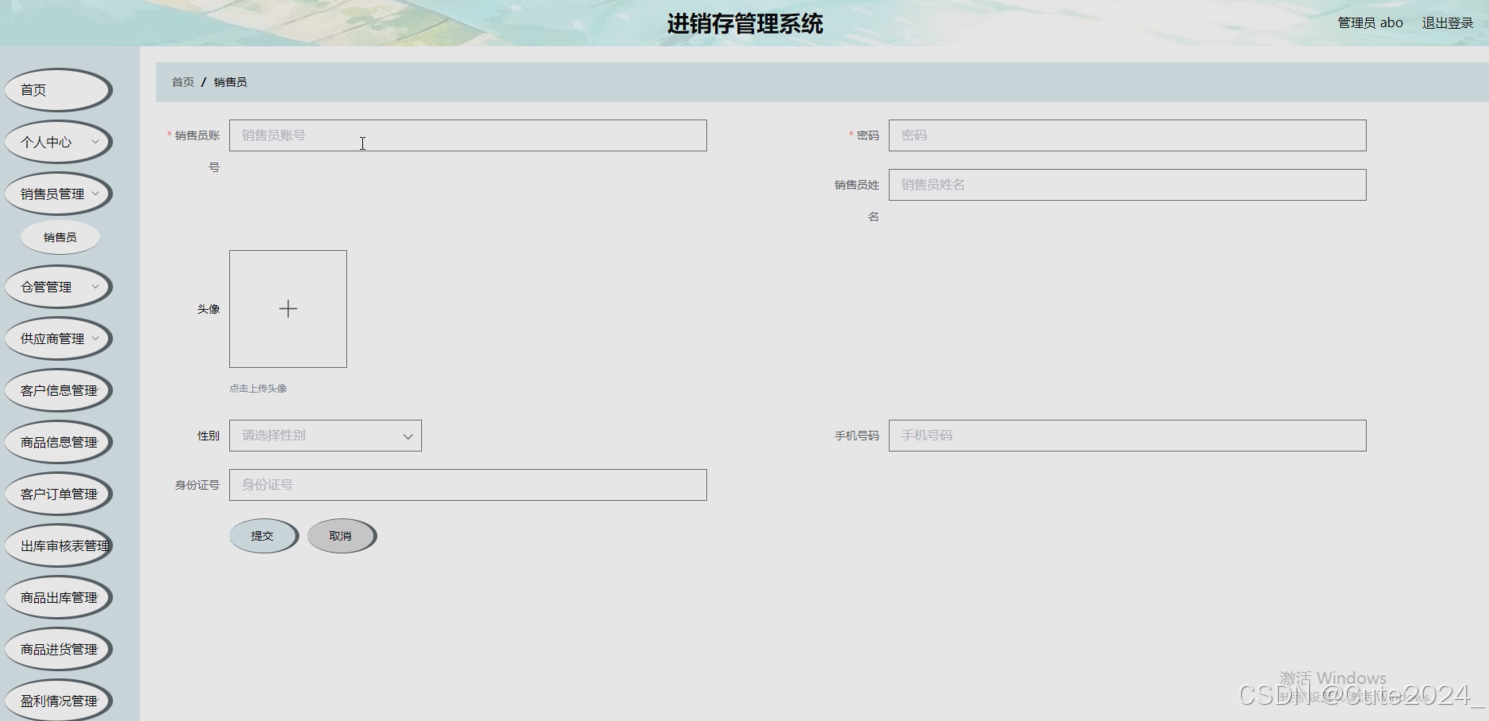Submit the form with 提交 button
Screen dimensions: 1489x721
click(x=263, y=535)
